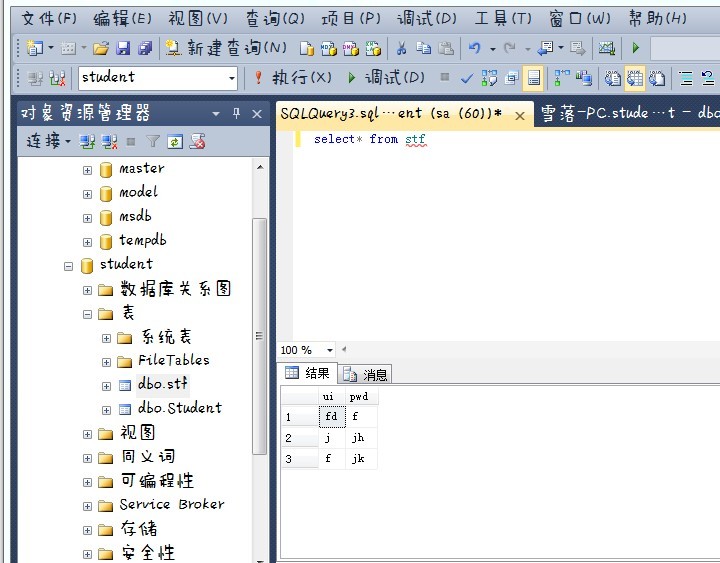
Task: Click the scroll up arrow in Object Explorer
Action: (260, 168)
